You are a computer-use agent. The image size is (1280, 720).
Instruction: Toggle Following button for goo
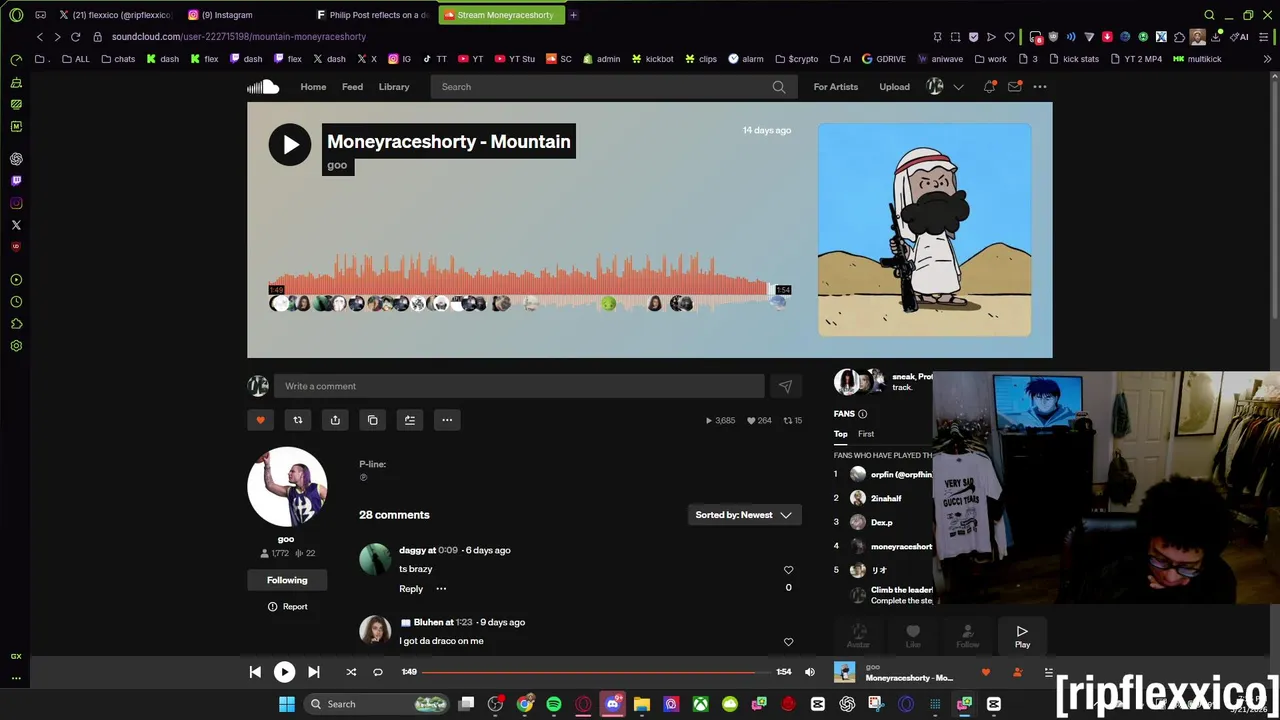pyautogui.click(x=287, y=580)
